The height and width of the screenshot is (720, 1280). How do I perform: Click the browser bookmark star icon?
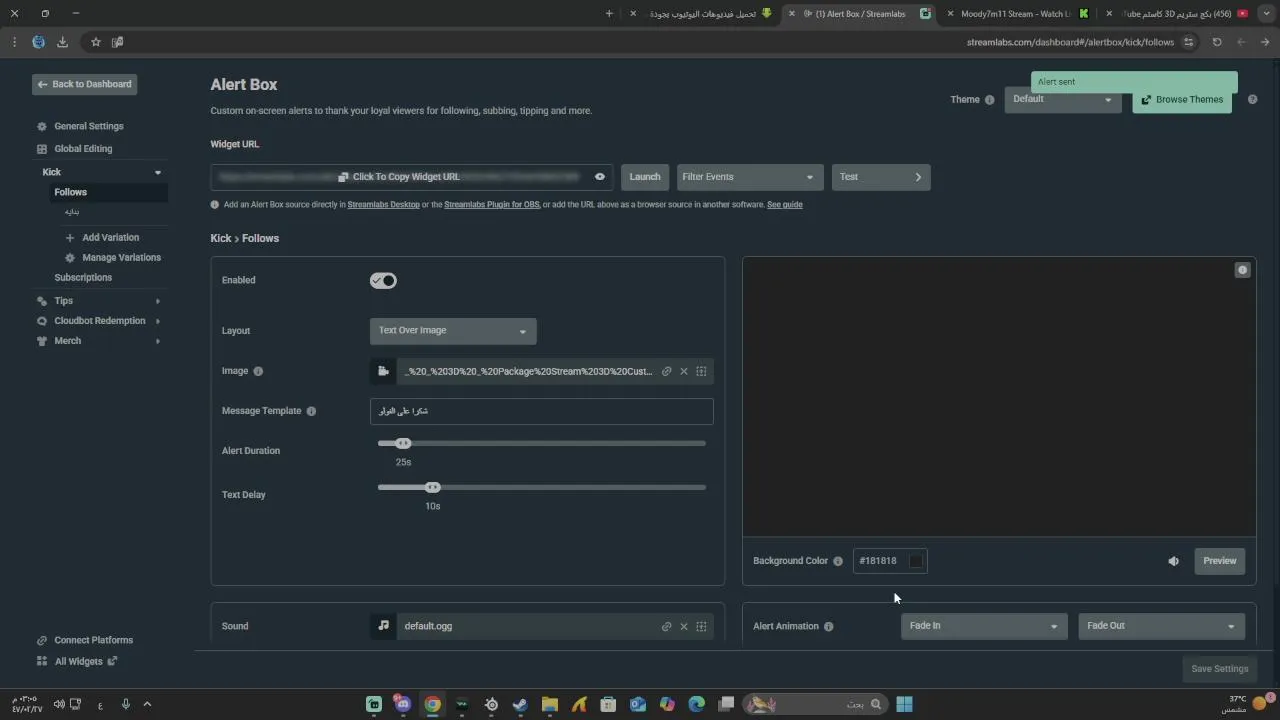(96, 42)
